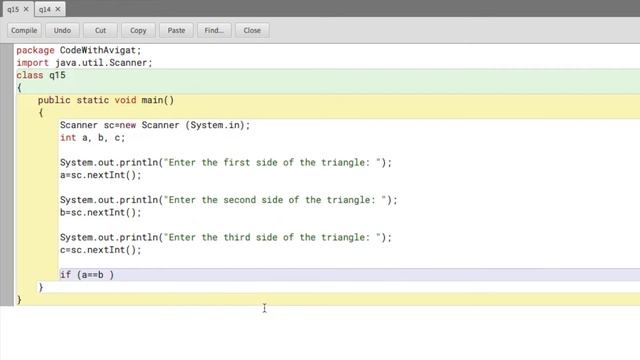This screenshot has width=640, height=360.
Task: Undo the last edit
Action: (x=62, y=30)
